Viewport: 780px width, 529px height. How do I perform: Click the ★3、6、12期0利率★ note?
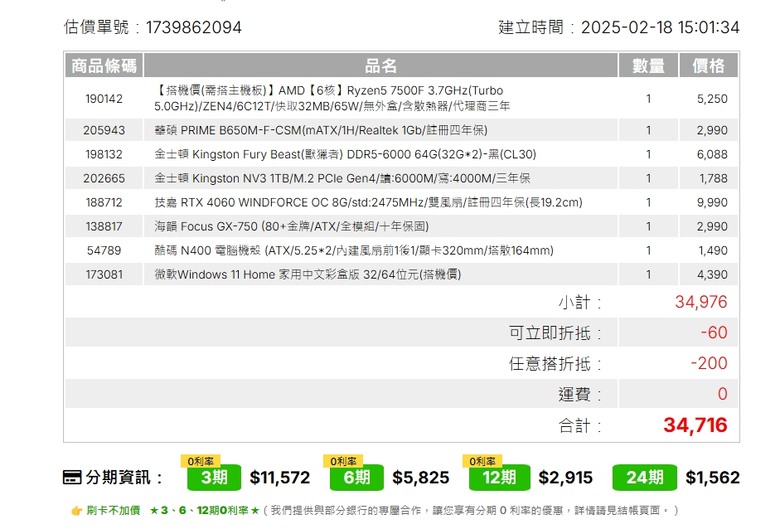click(204, 511)
